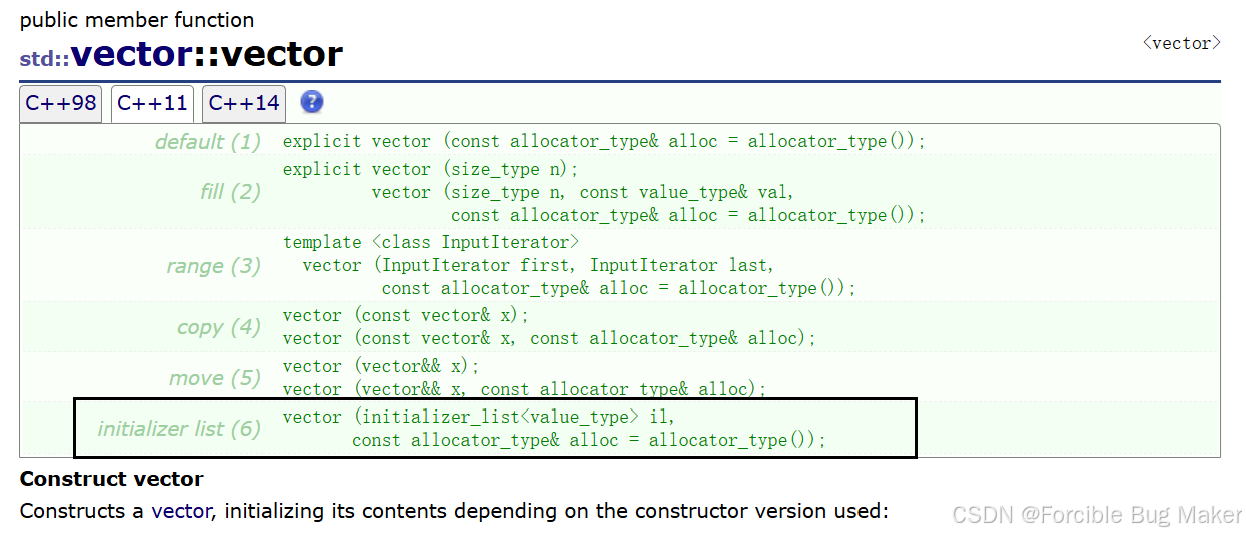This screenshot has height=534, width=1246.
Task: Select the copy (4) constructor label
Action: (x=218, y=327)
